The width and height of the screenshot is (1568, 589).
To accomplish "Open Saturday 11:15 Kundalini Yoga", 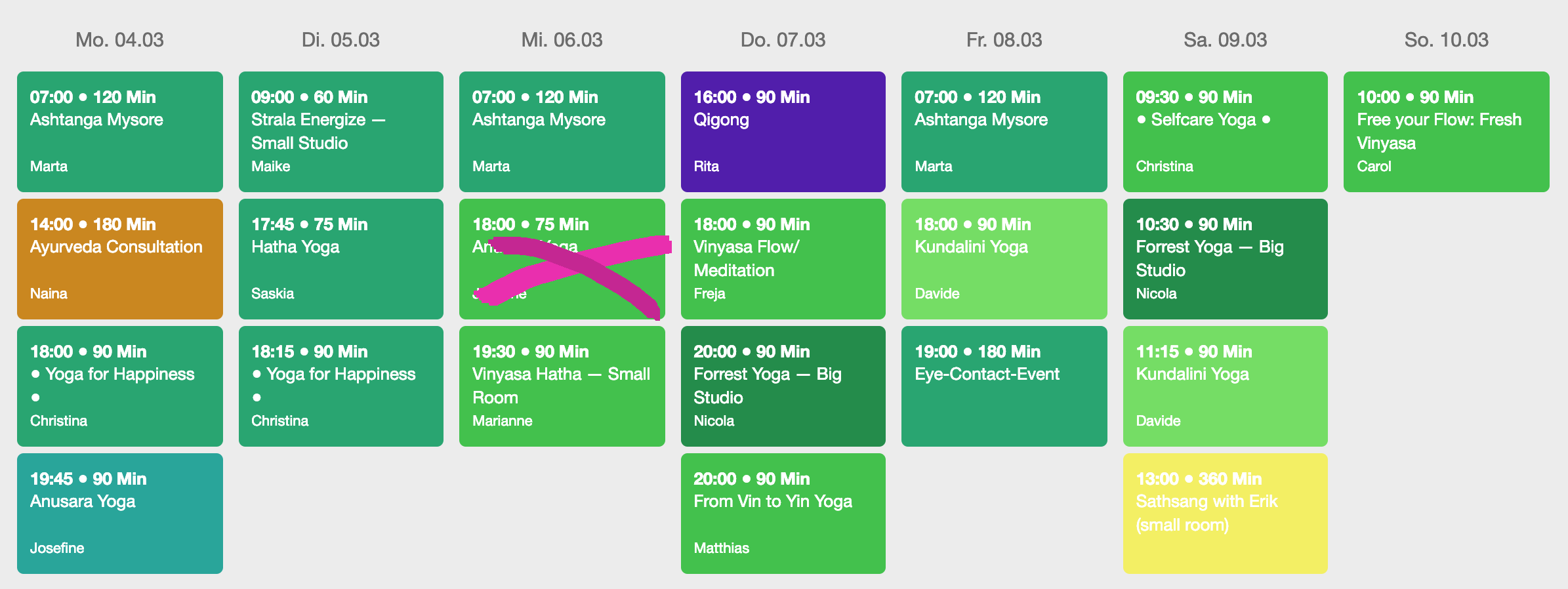I will [x=1226, y=386].
